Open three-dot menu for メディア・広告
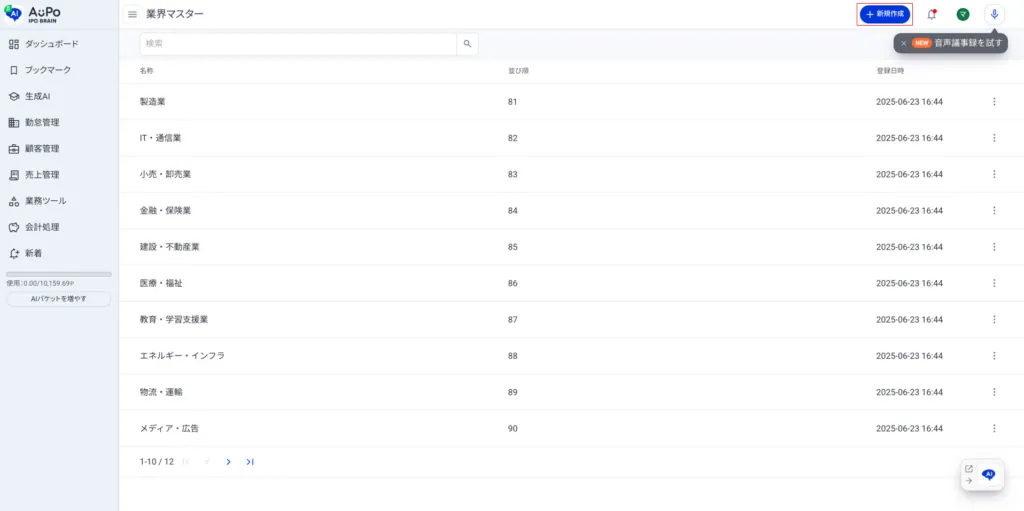1024x511 pixels. click(x=994, y=429)
